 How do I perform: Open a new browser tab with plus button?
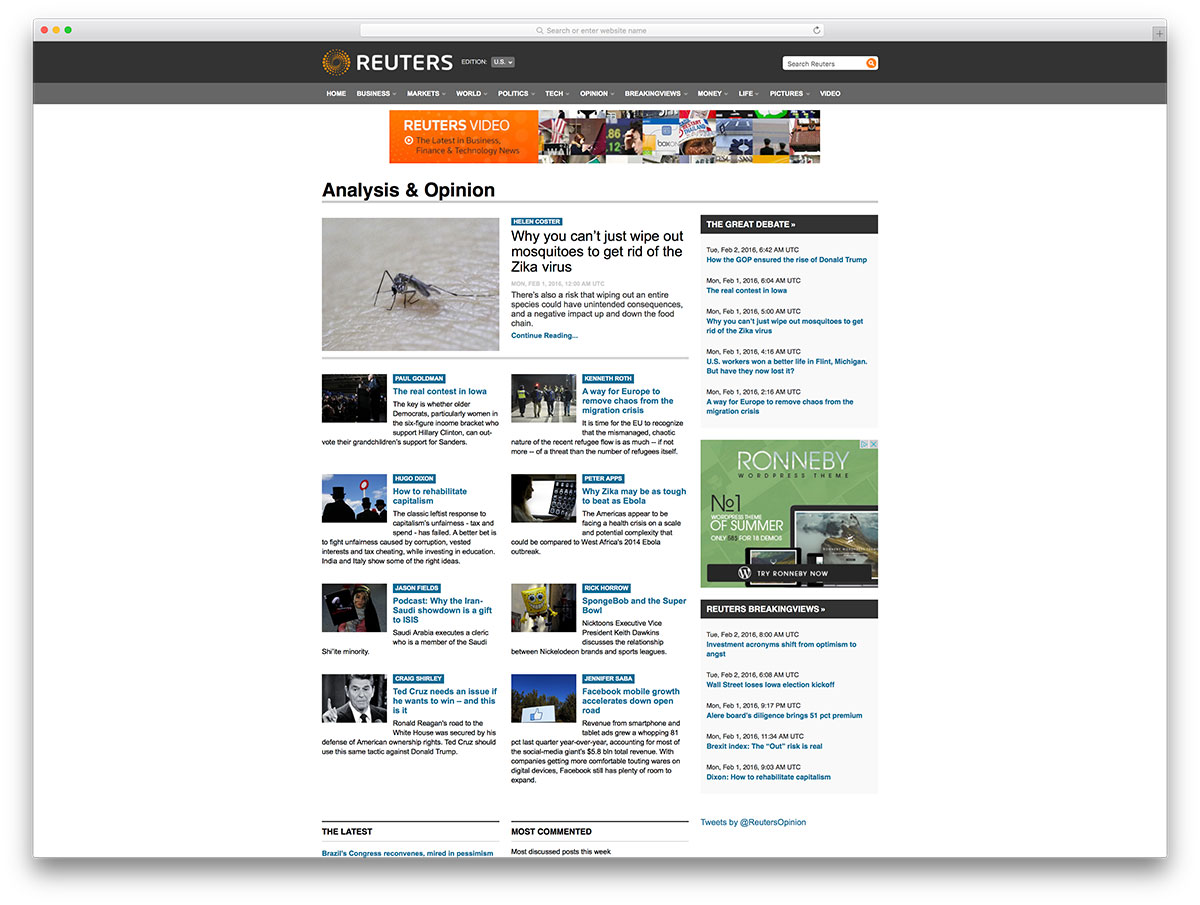tap(1159, 33)
